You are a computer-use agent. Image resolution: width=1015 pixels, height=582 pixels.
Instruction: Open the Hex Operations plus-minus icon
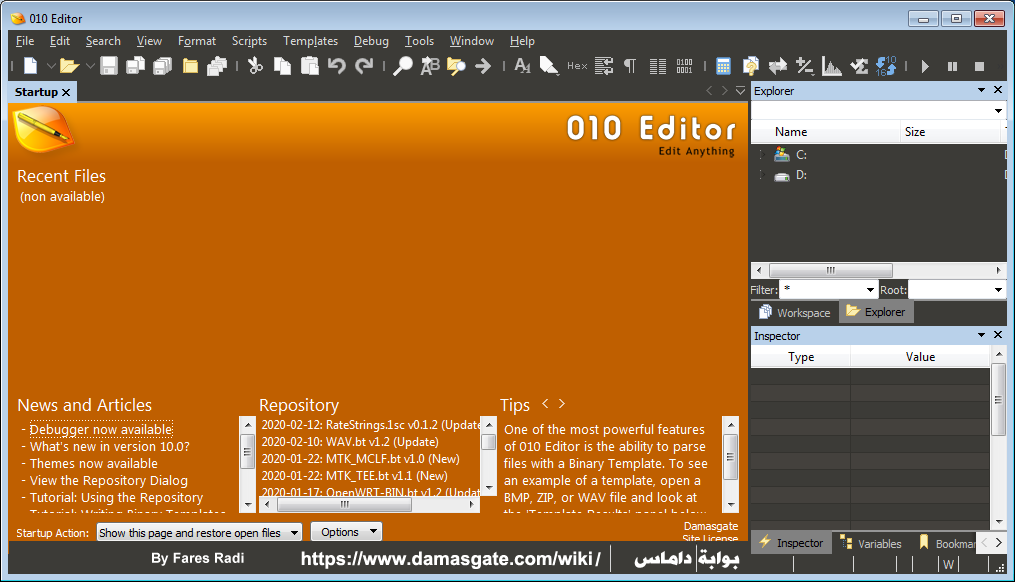805,65
